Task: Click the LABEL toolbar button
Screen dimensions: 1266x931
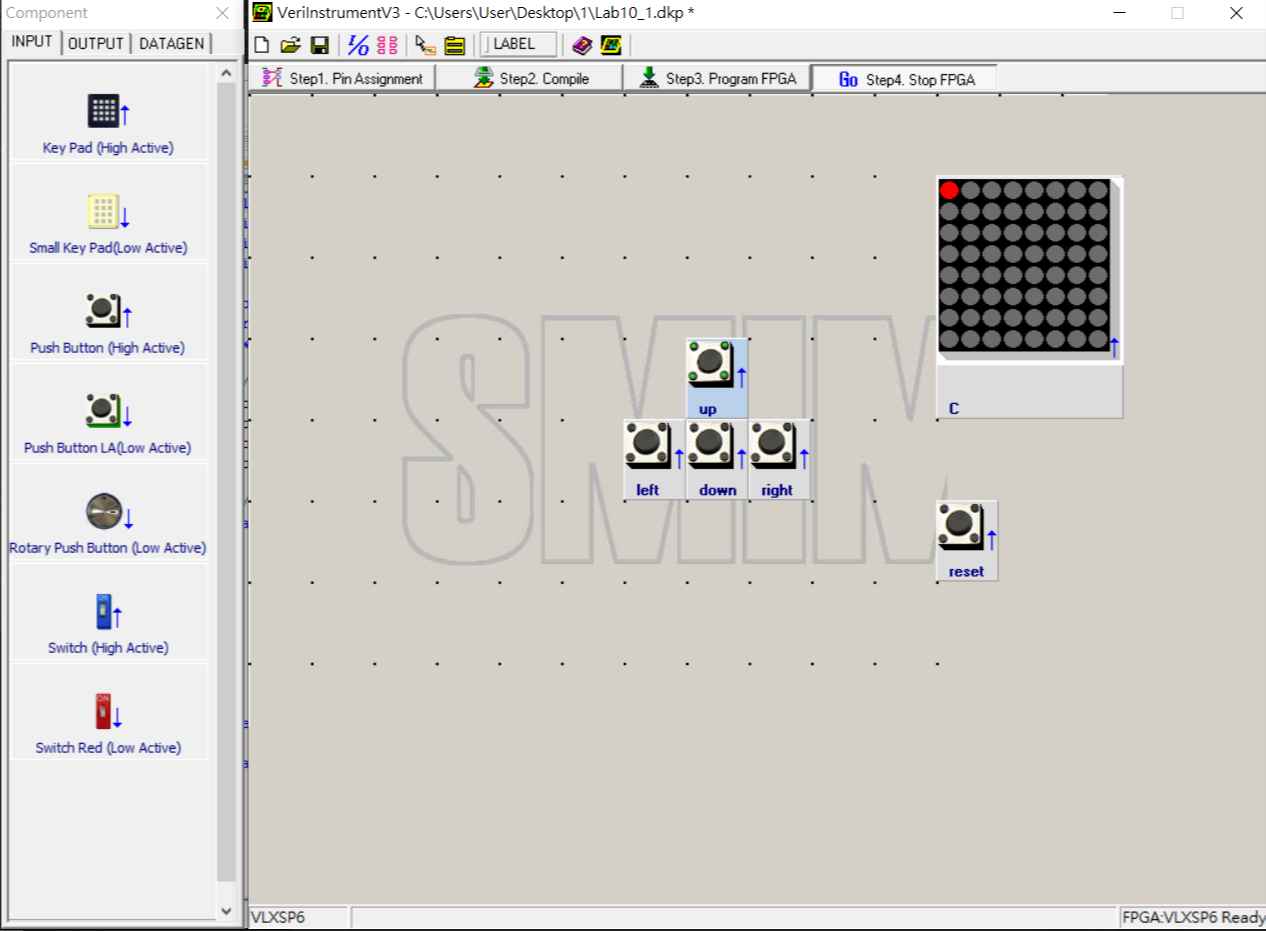Action: (x=519, y=44)
